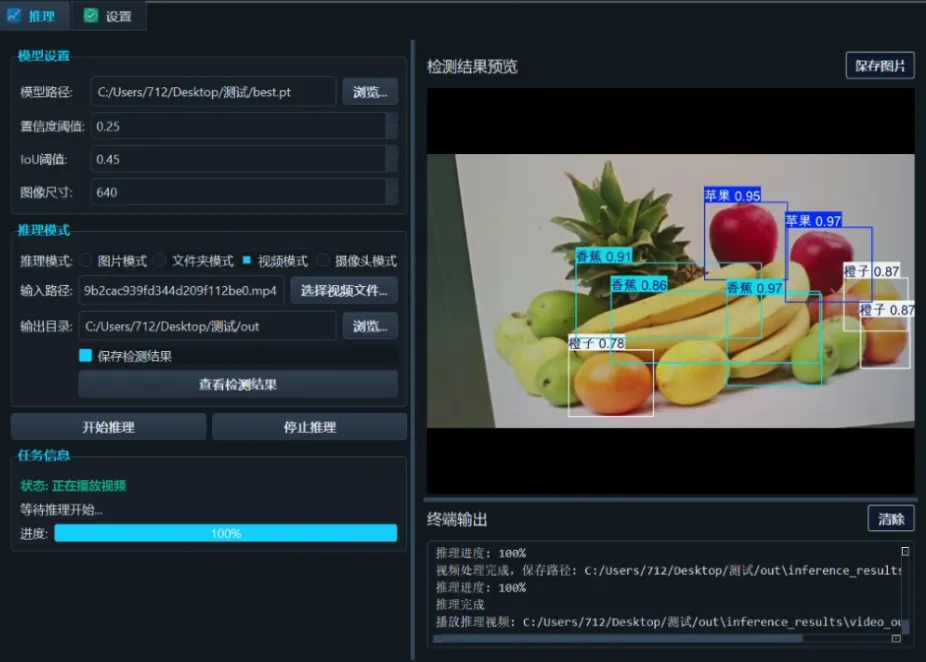Image resolution: width=926 pixels, height=662 pixels.
Task: Click the green checkmark icon on 设置 tab
Action: click(90, 16)
